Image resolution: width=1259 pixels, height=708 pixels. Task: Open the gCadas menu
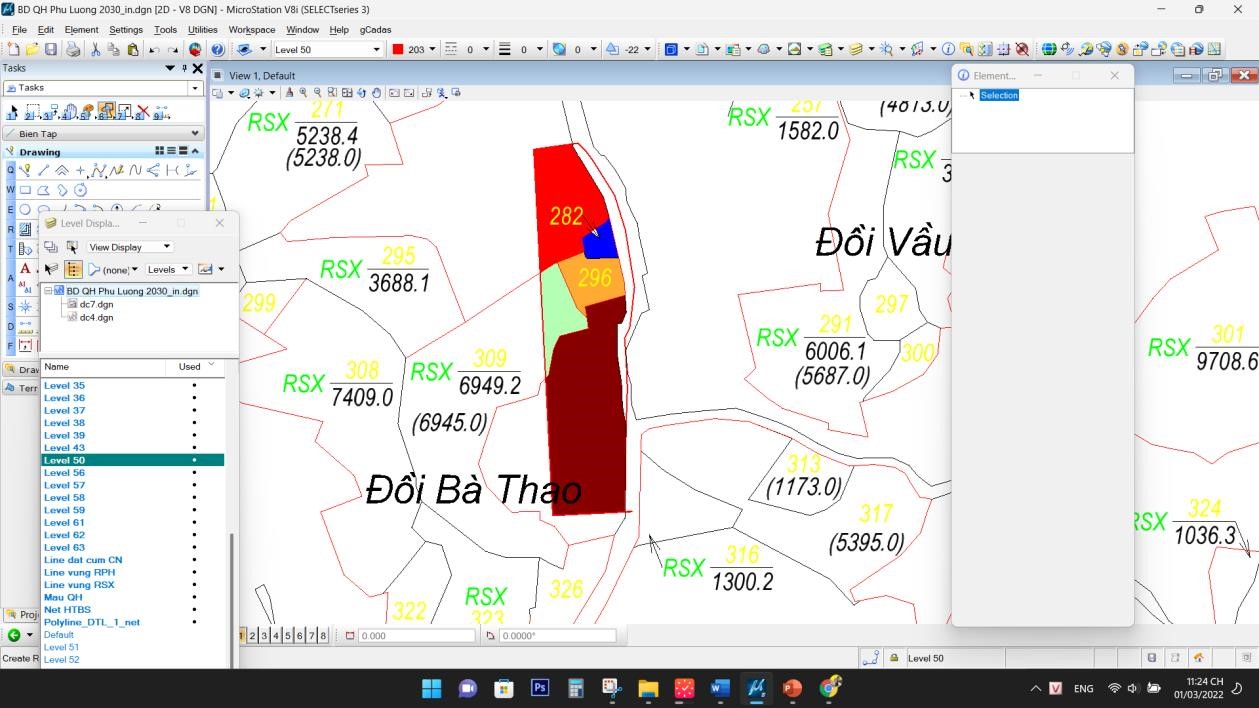point(373,29)
